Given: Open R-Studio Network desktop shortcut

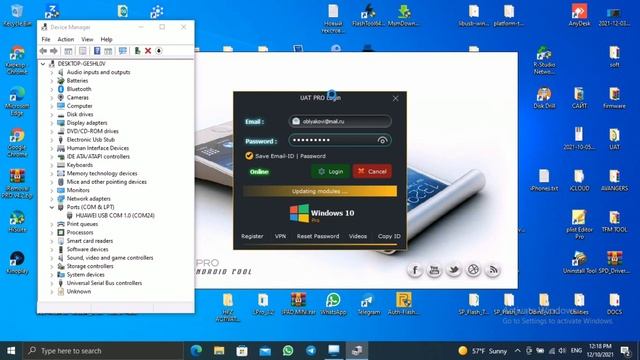Looking at the screenshot, I should (x=544, y=60).
